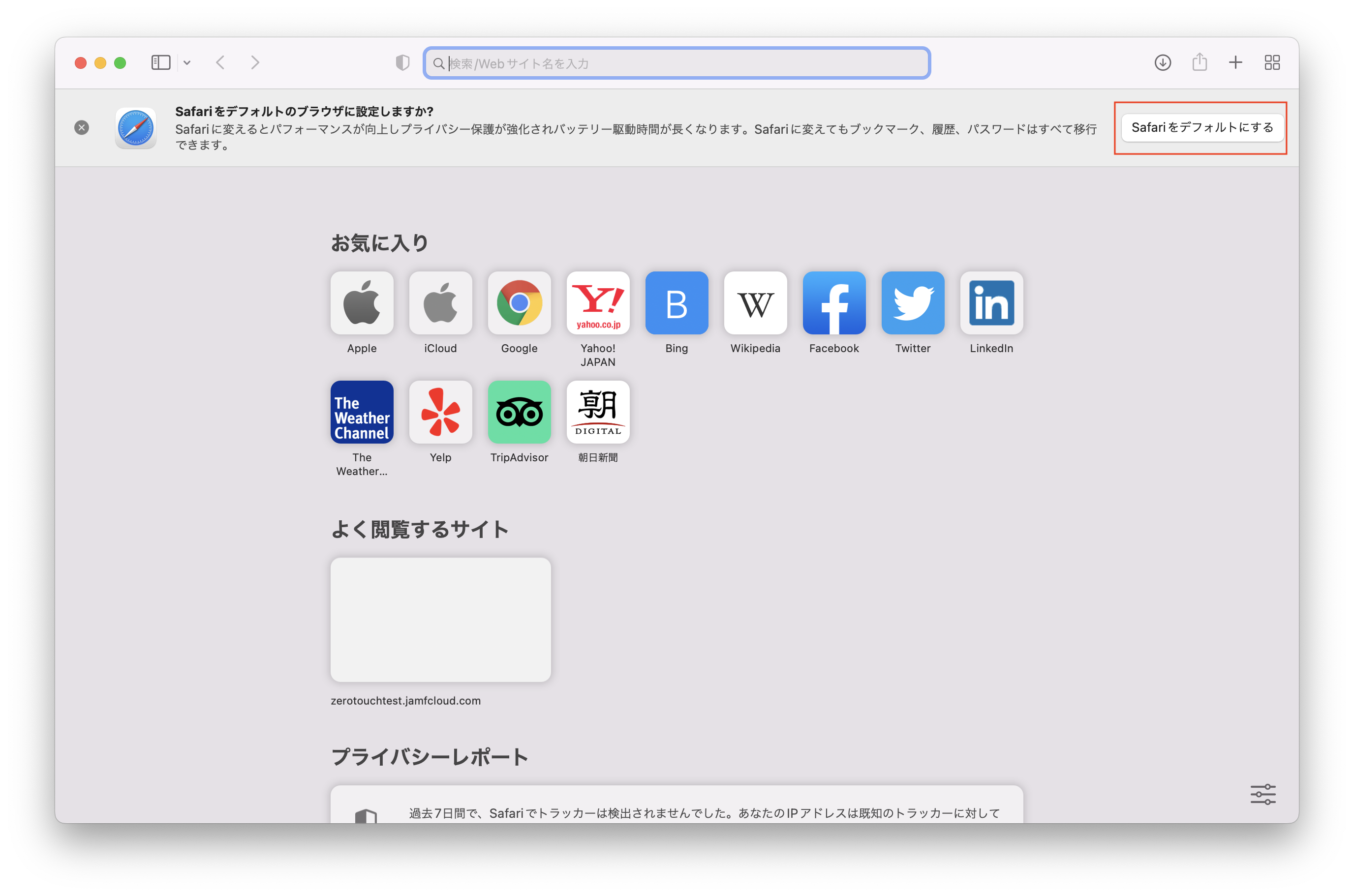The height and width of the screenshot is (896, 1354).
Task: Open the 朝日新聞 favorite
Action: [598, 412]
